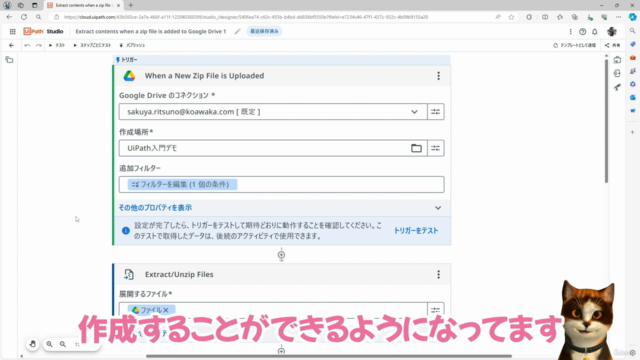The image size is (640, 360).
Task: Click the トリガーをテスト link
Action: 416,231
